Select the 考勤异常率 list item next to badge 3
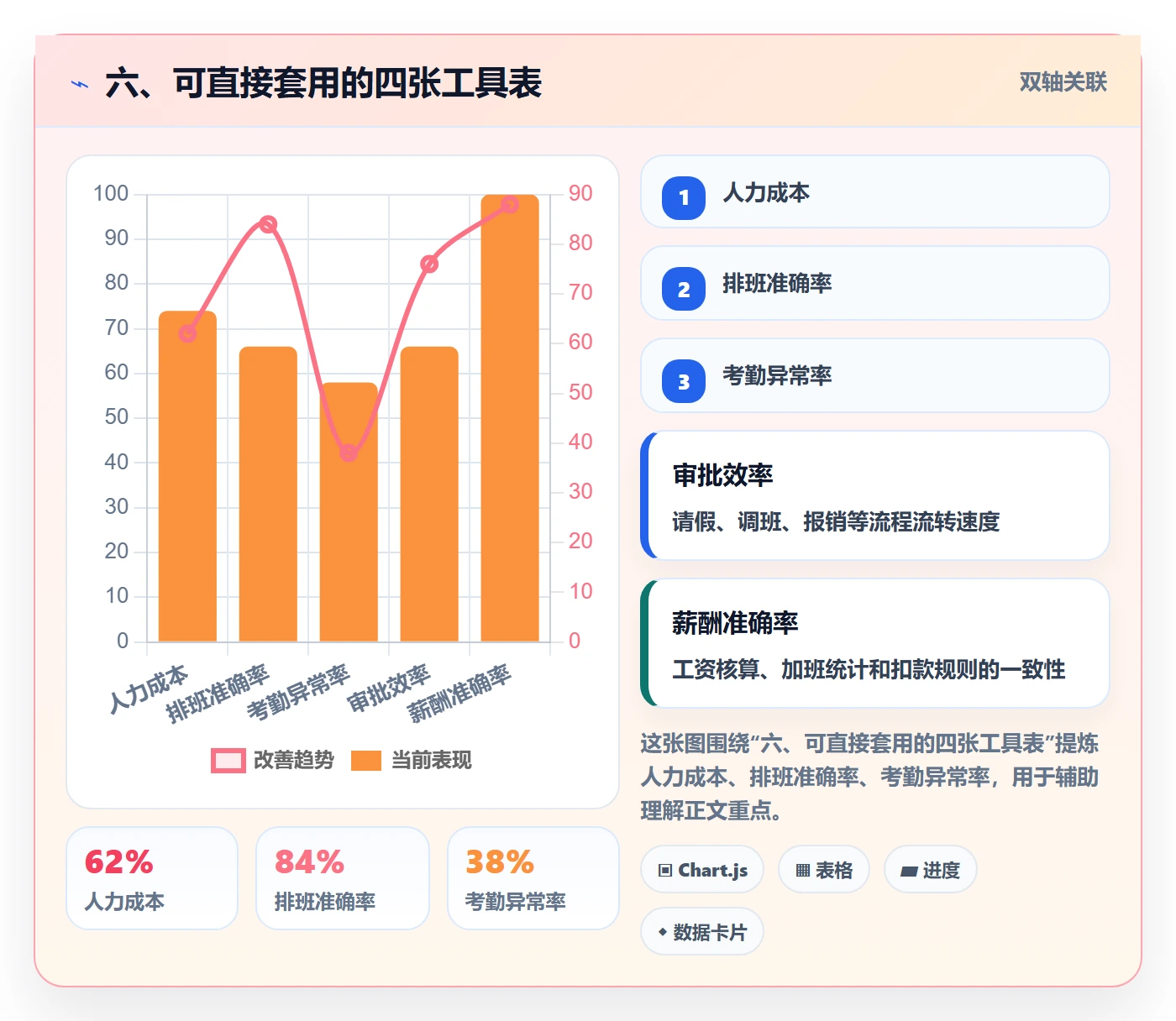 875,375
